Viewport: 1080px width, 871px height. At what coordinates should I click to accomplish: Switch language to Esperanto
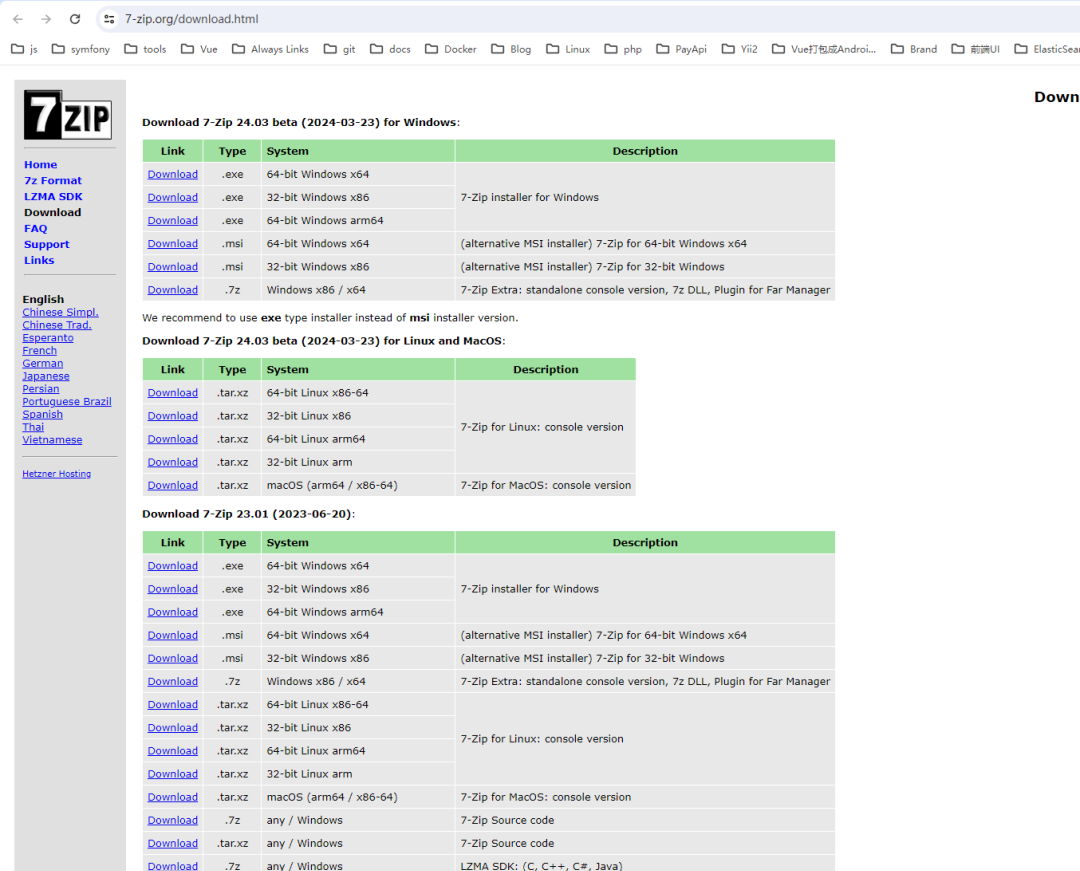tap(48, 338)
